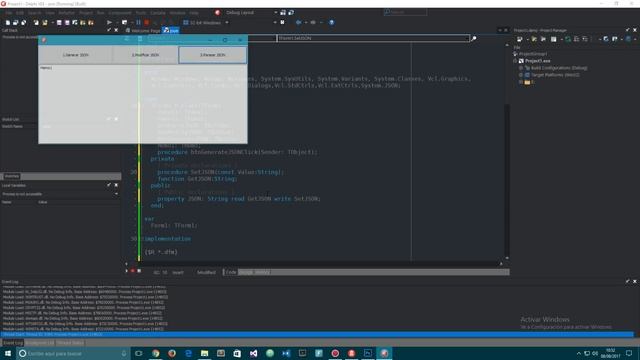Screen dimensions: 640x360
Task: Select Project3.exe in Project Manager
Action: [x=538, y=61]
